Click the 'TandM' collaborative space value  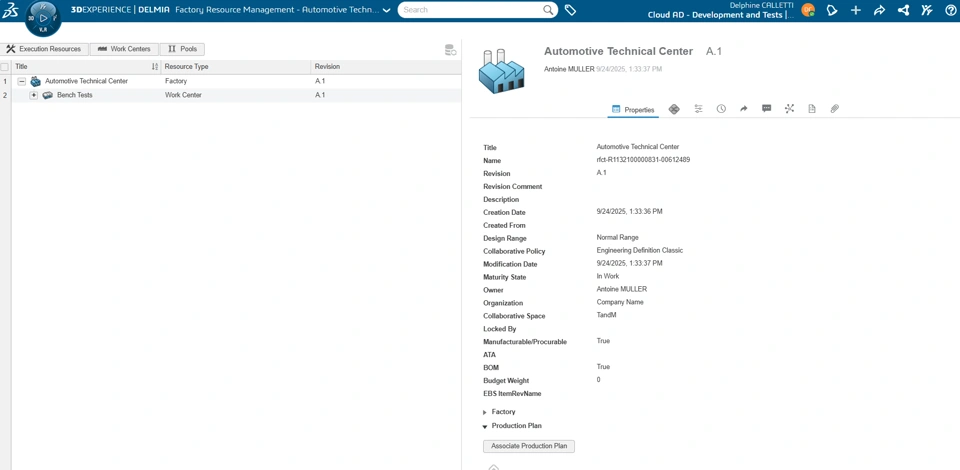[606, 315]
